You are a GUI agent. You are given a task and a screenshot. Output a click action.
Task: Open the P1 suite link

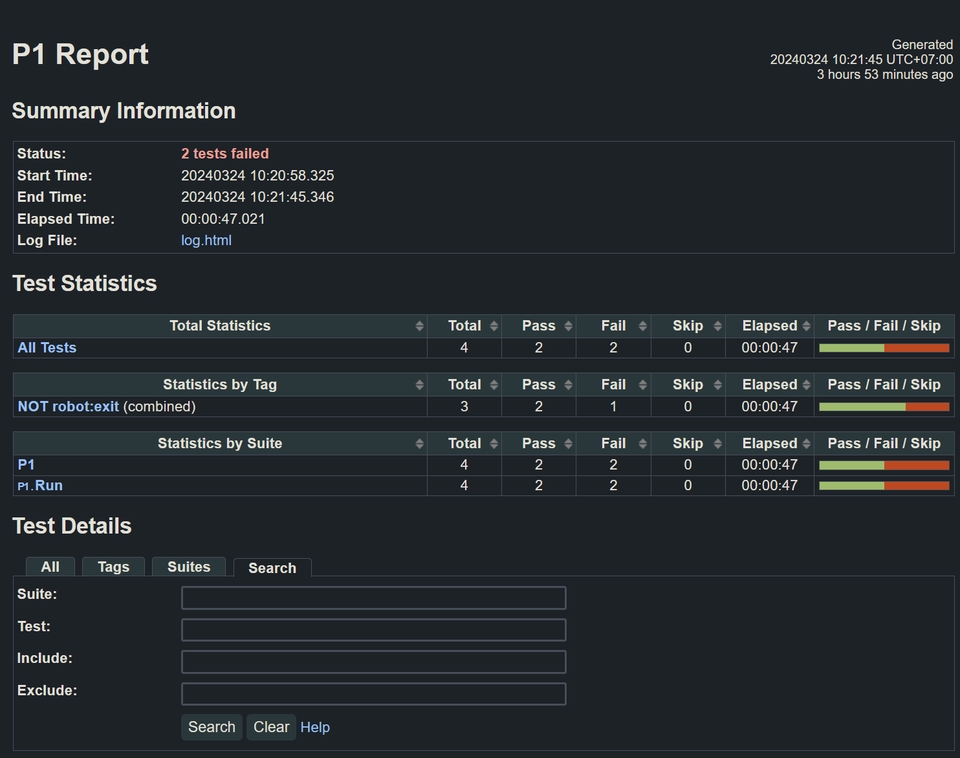[x=26, y=465]
